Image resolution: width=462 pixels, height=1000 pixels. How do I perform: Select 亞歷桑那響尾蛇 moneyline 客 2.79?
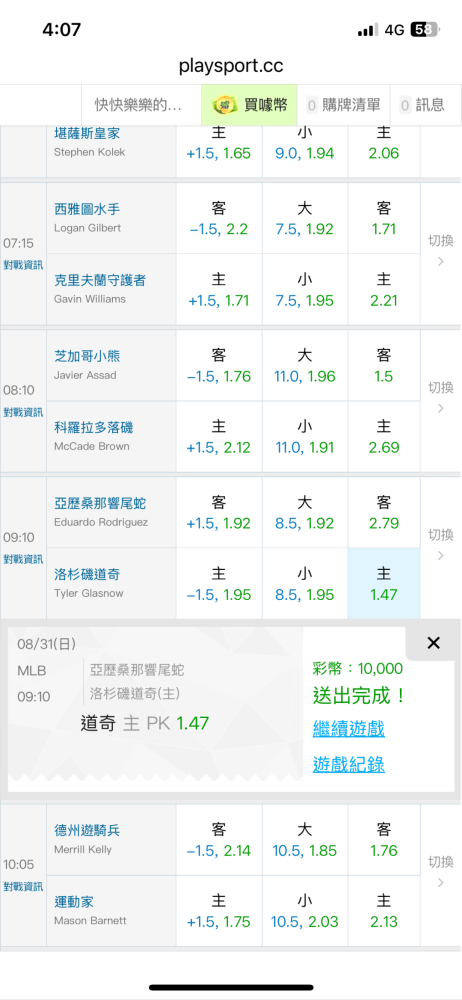coord(384,513)
